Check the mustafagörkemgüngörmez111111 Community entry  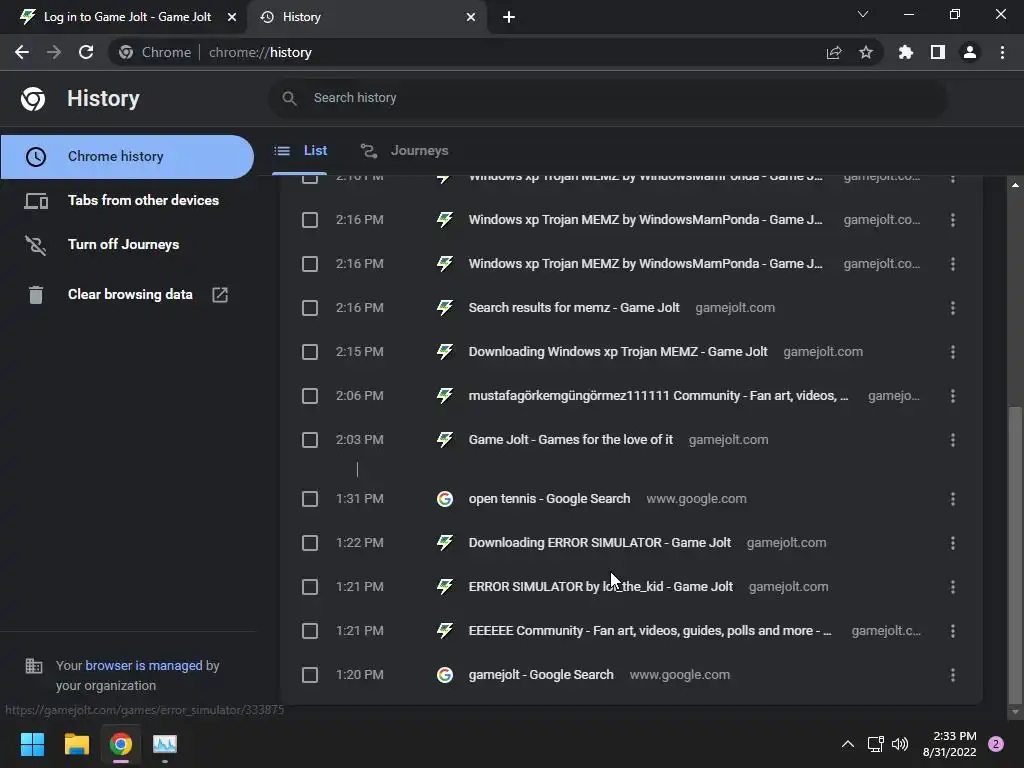310,396
